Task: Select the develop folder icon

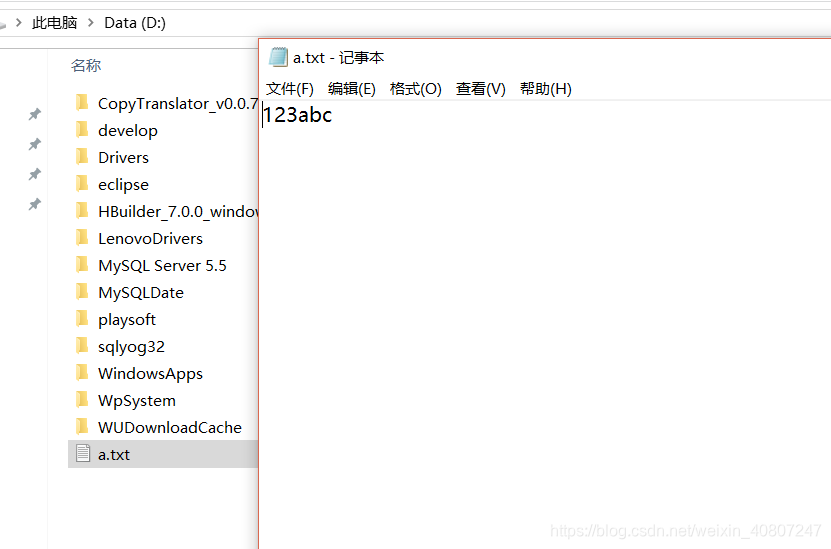Action: [82, 129]
